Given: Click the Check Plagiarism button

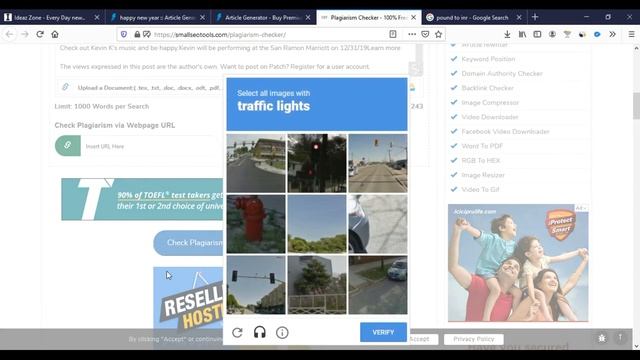Looking at the screenshot, I should (189, 243).
